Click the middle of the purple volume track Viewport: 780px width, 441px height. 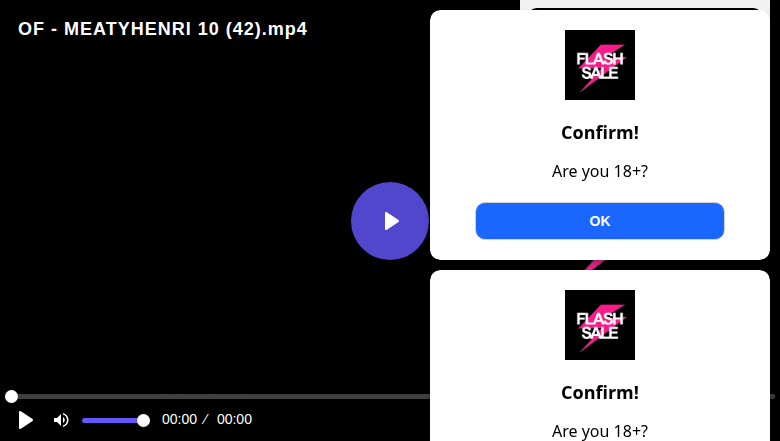tap(112, 421)
